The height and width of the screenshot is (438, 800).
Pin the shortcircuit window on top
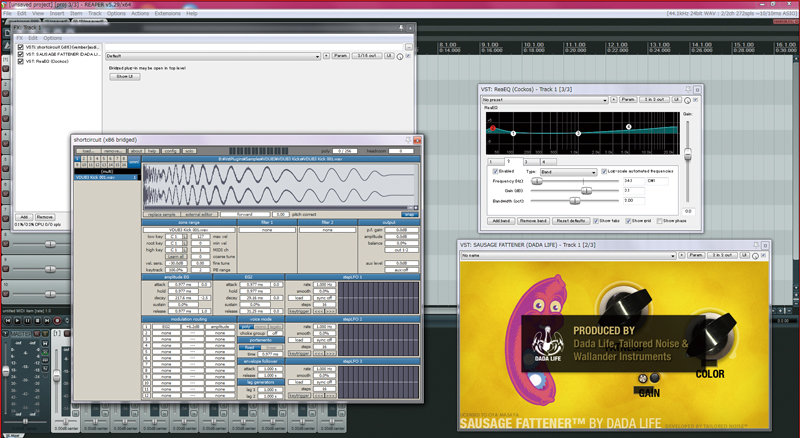point(409,141)
